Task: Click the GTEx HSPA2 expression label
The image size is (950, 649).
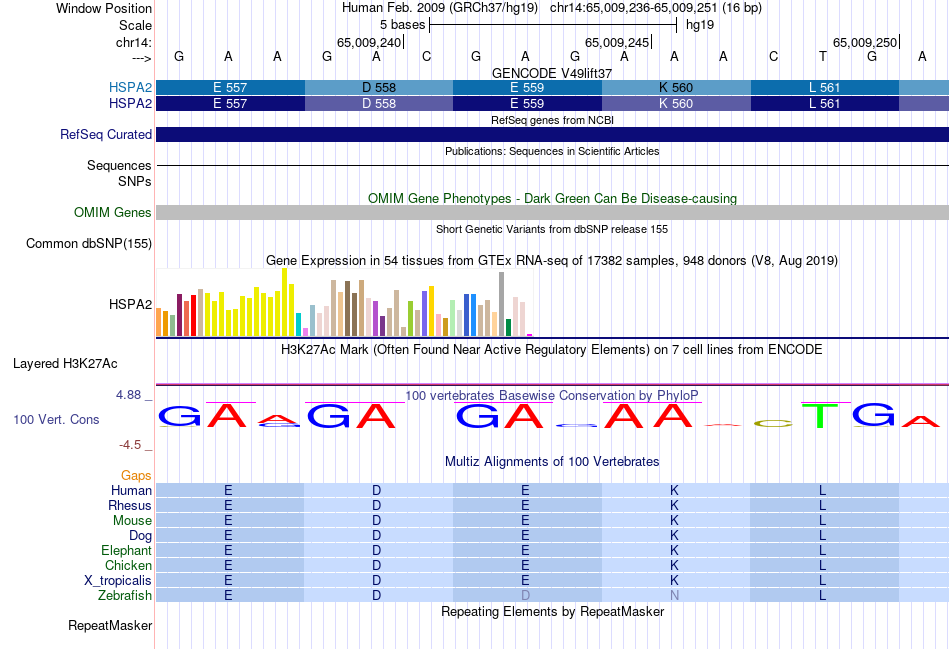Action: point(130,304)
